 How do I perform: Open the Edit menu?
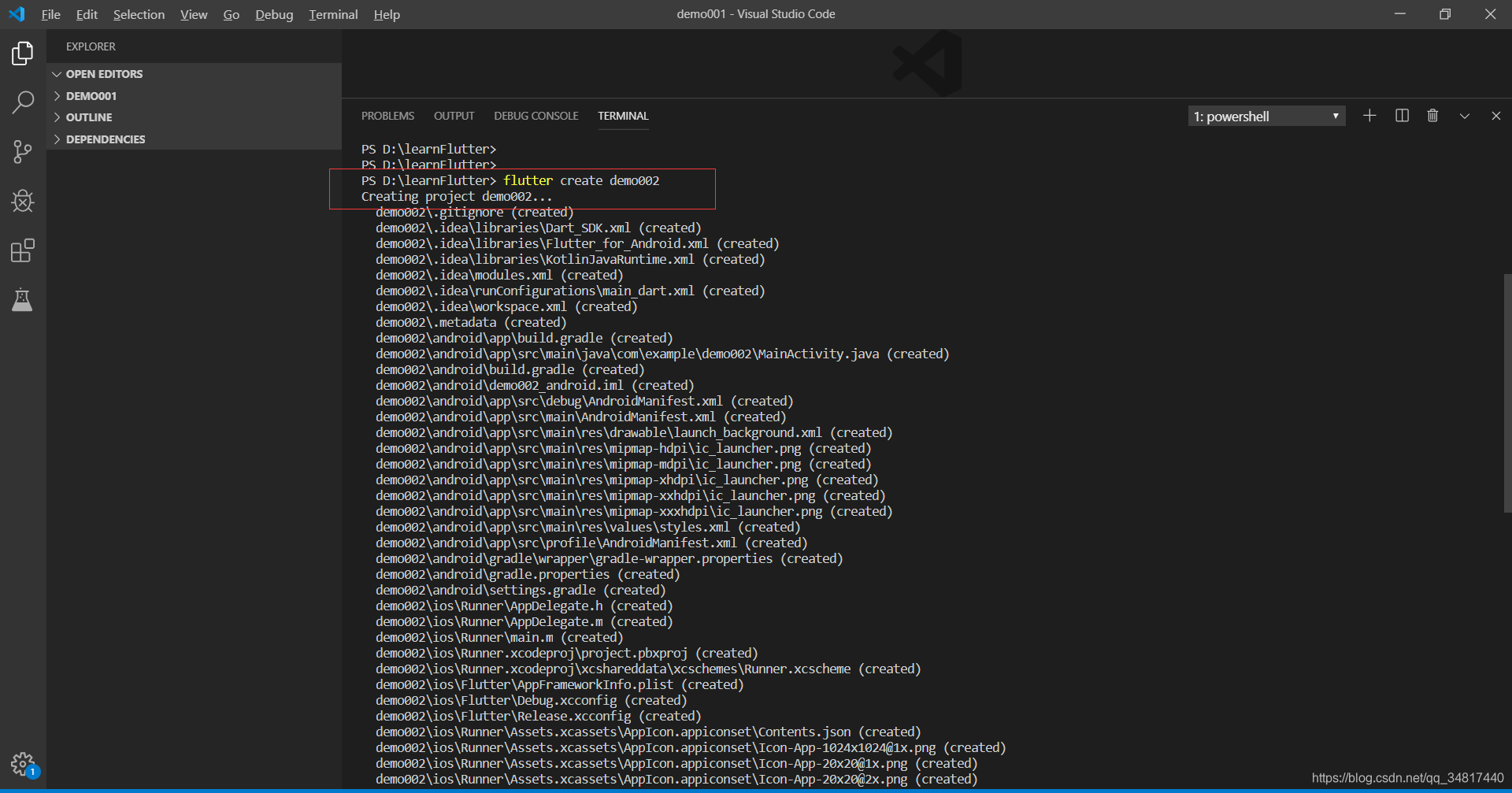tap(87, 14)
